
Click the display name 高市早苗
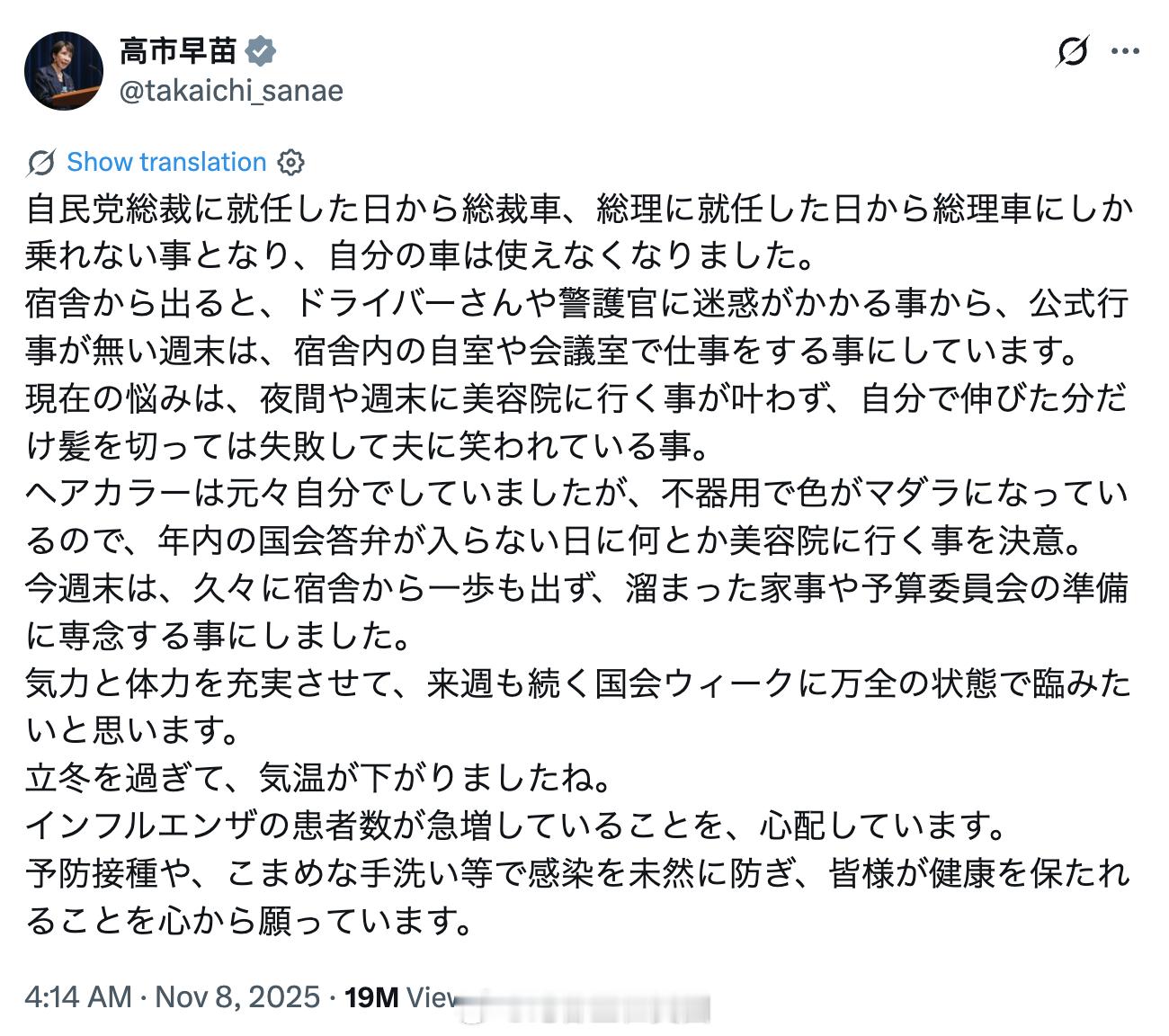pyautogui.click(x=178, y=51)
